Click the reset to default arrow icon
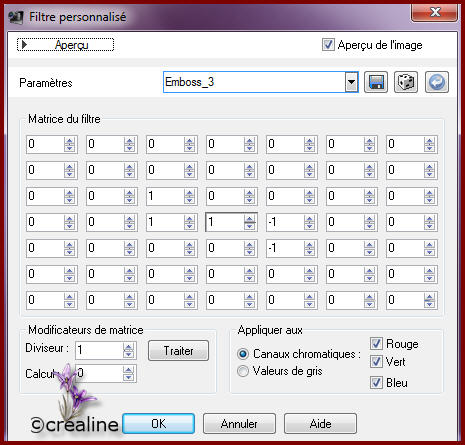Screen dimensions: 465x445 (x=437, y=82)
